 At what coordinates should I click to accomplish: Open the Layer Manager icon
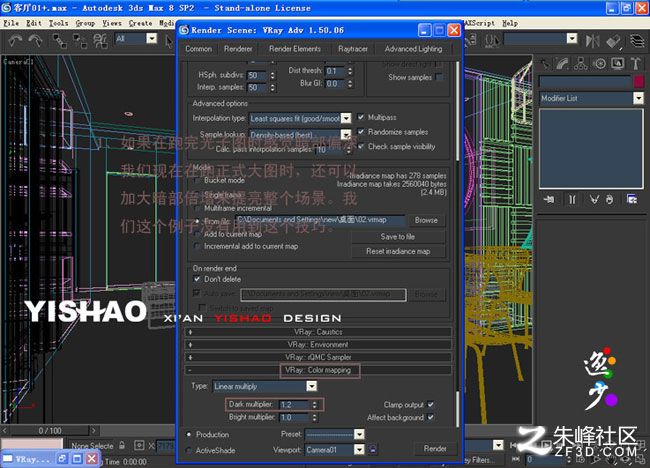pos(637,41)
